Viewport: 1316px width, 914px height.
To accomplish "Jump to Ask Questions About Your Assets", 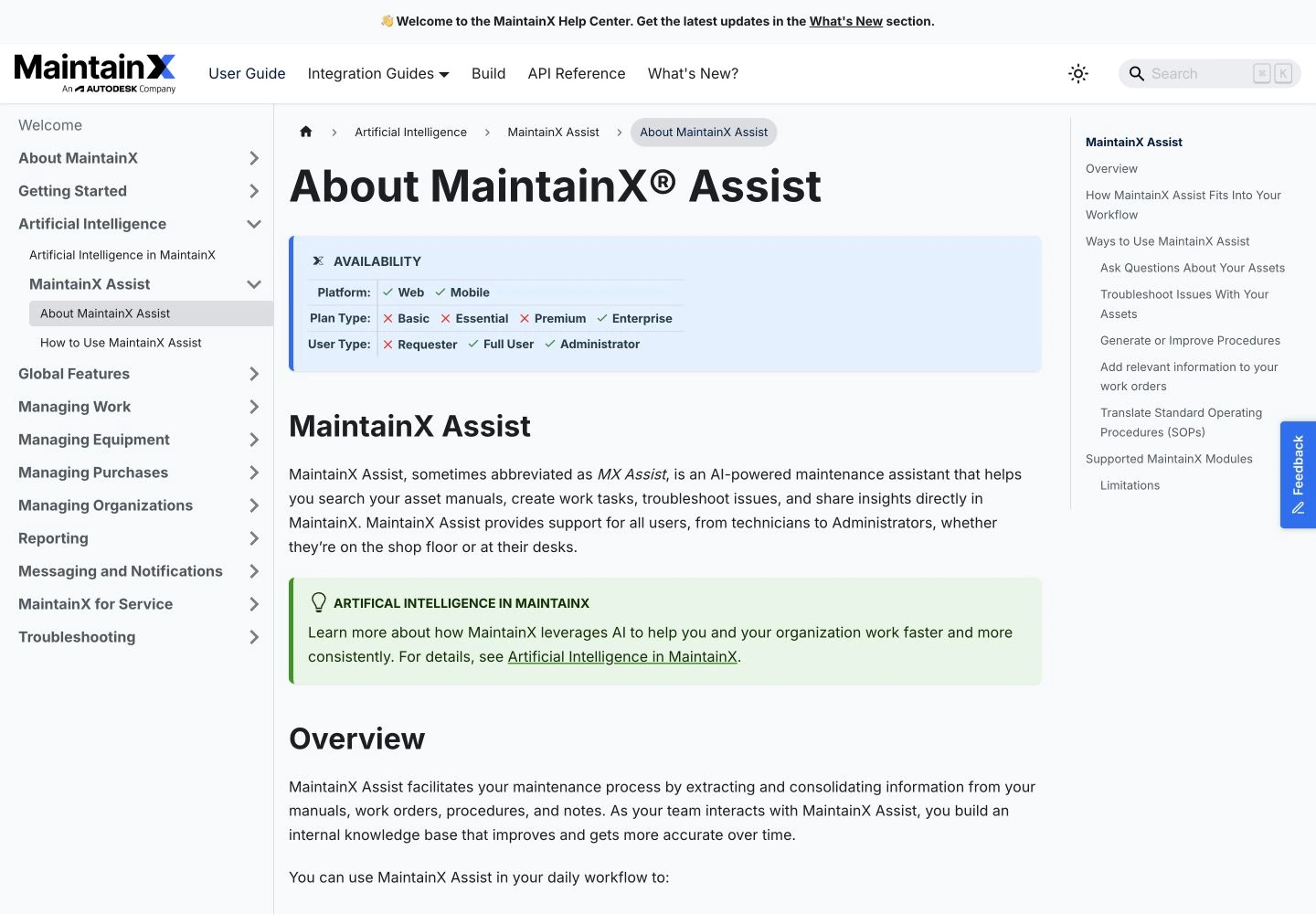I will click(1193, 268).
